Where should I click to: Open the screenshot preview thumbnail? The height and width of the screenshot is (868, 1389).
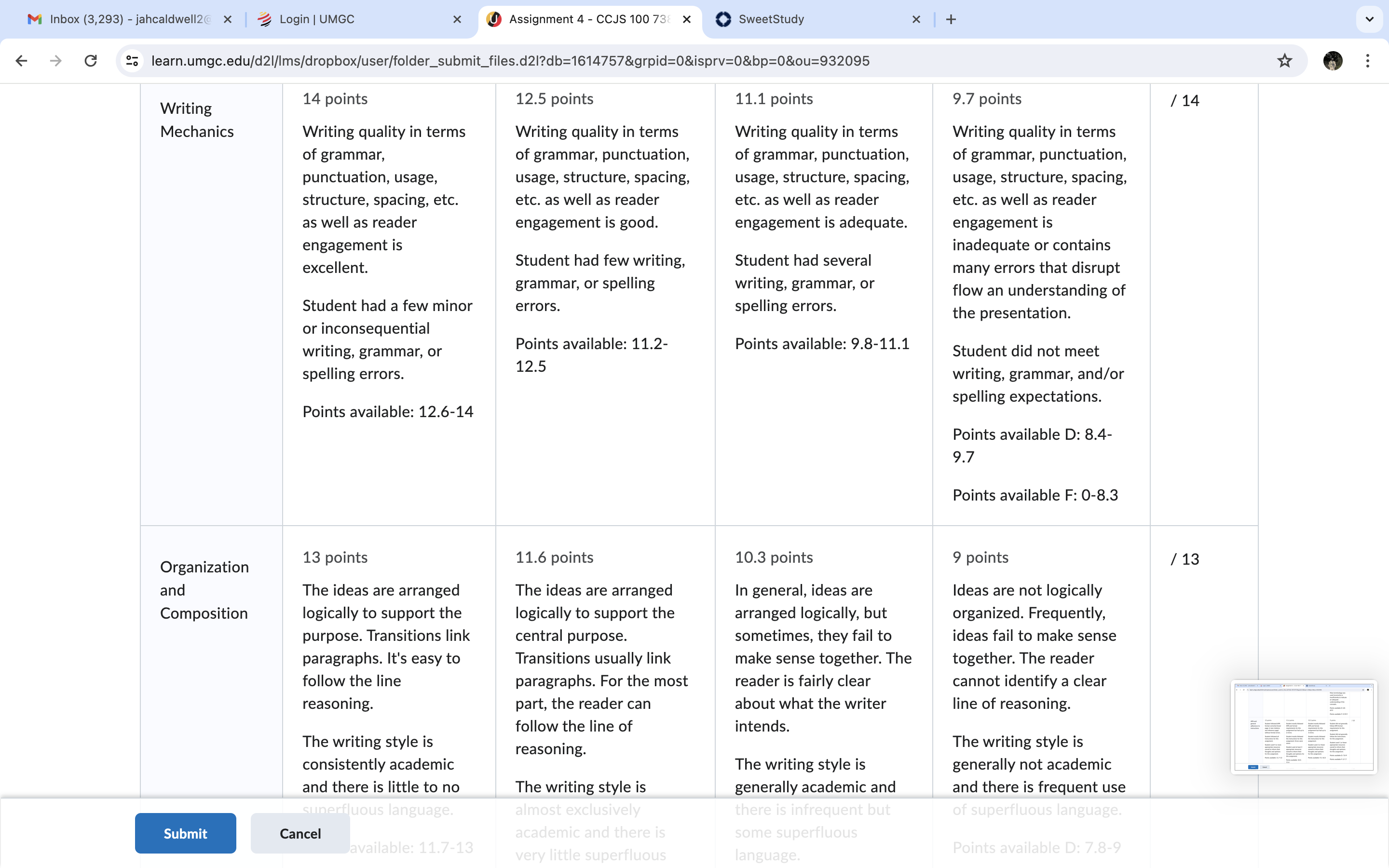[1304, 727]
